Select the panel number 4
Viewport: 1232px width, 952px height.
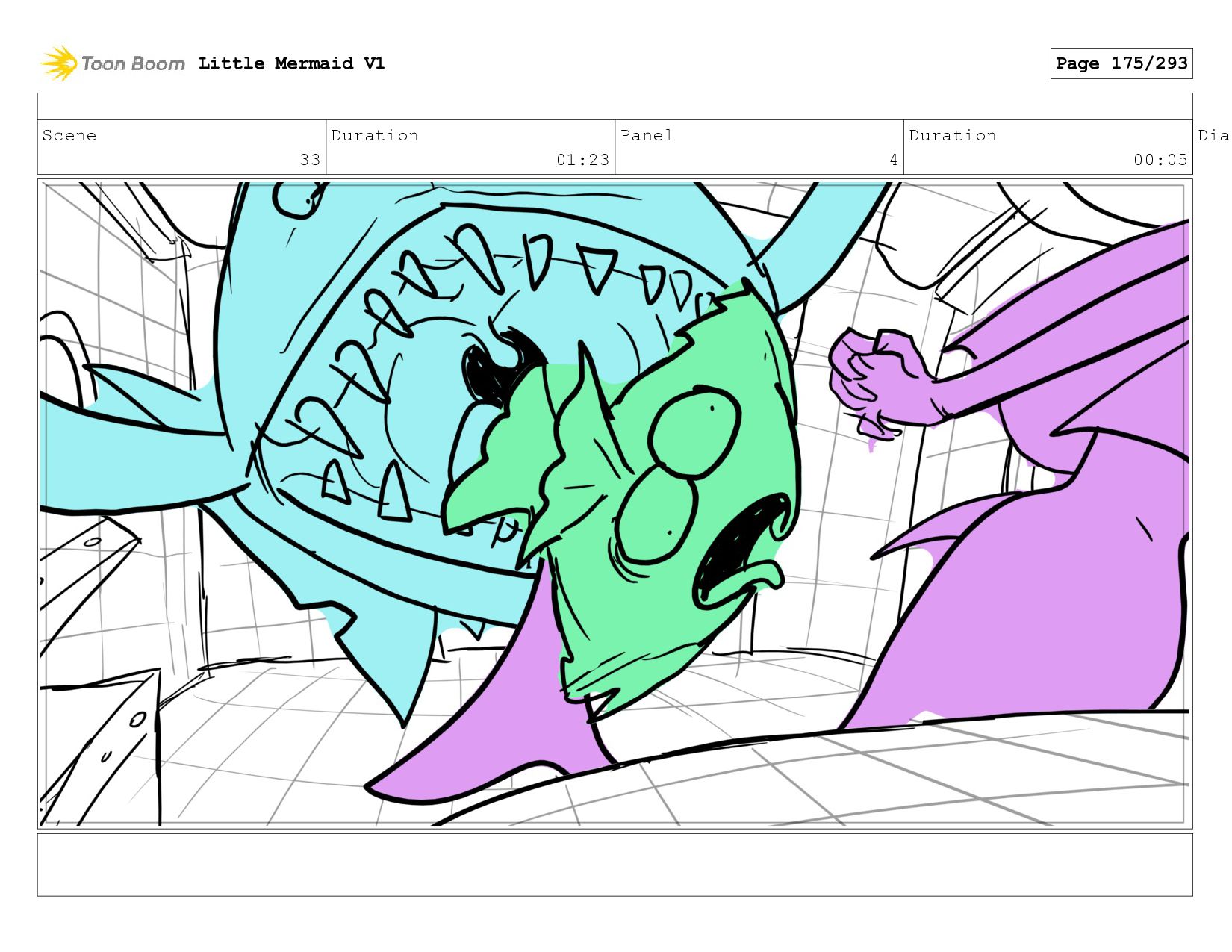pos(893,160)
